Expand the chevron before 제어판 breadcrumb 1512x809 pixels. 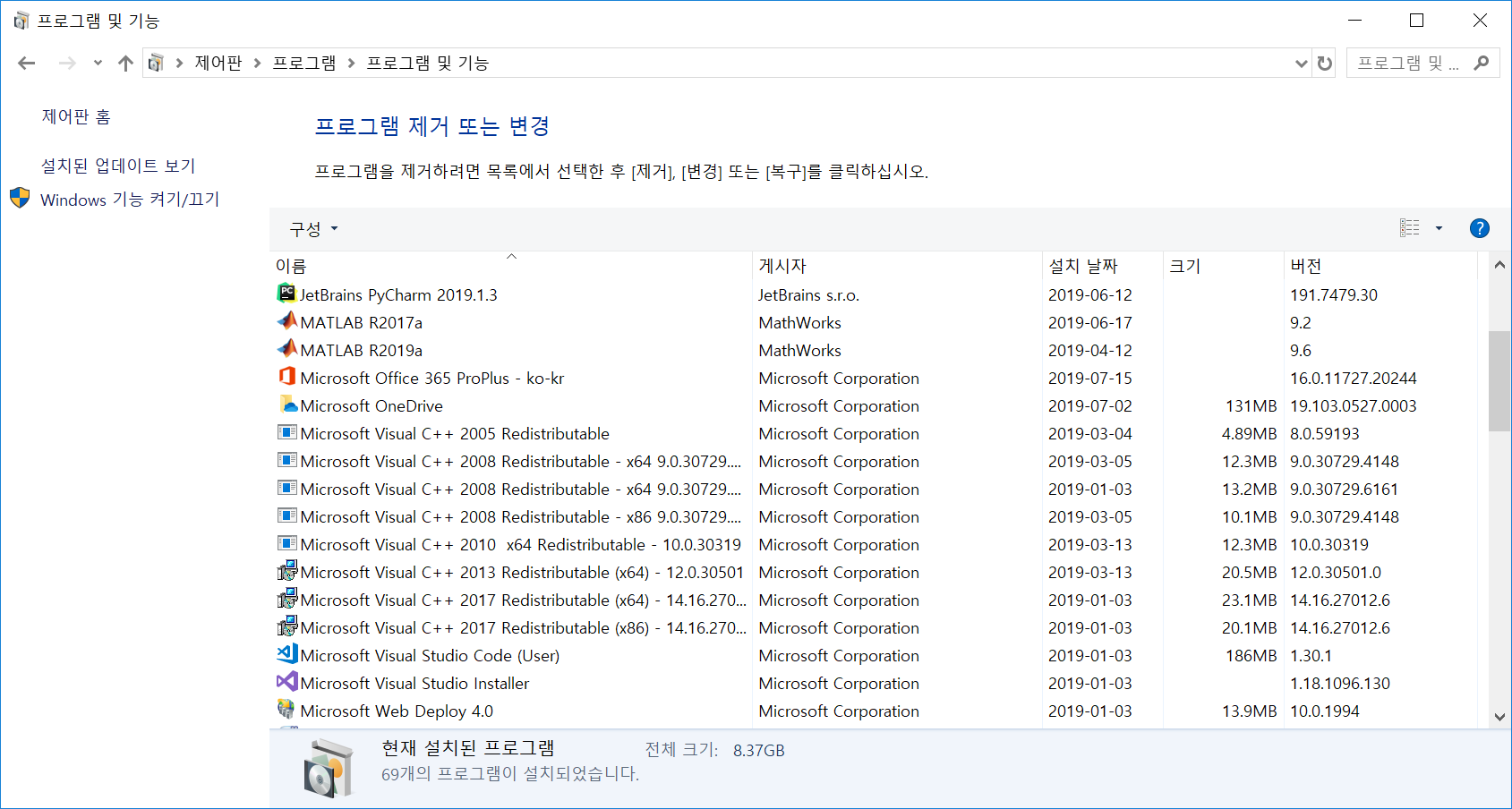[180, 63]
